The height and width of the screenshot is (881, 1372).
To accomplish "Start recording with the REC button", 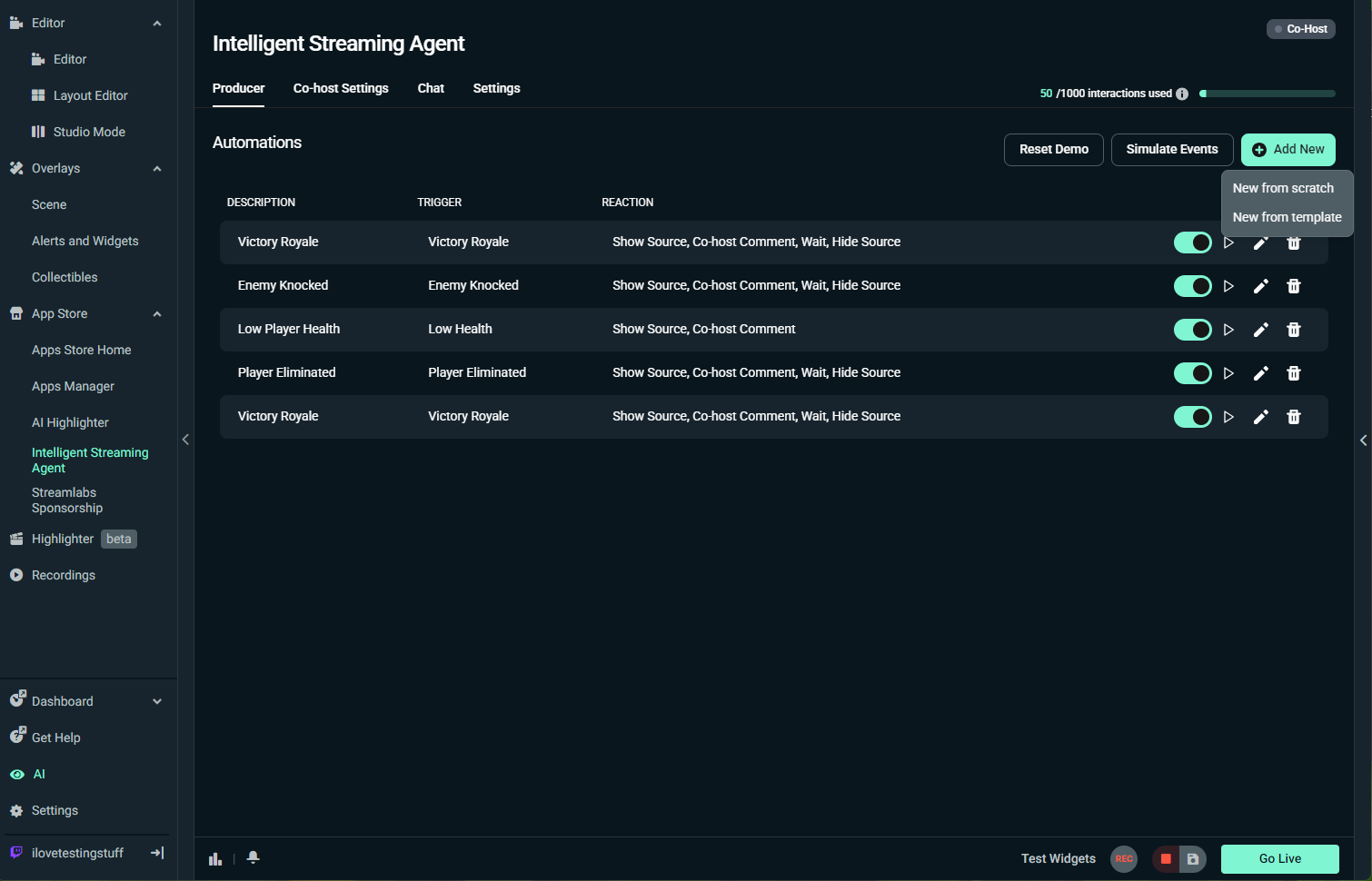I will 1124,858.
